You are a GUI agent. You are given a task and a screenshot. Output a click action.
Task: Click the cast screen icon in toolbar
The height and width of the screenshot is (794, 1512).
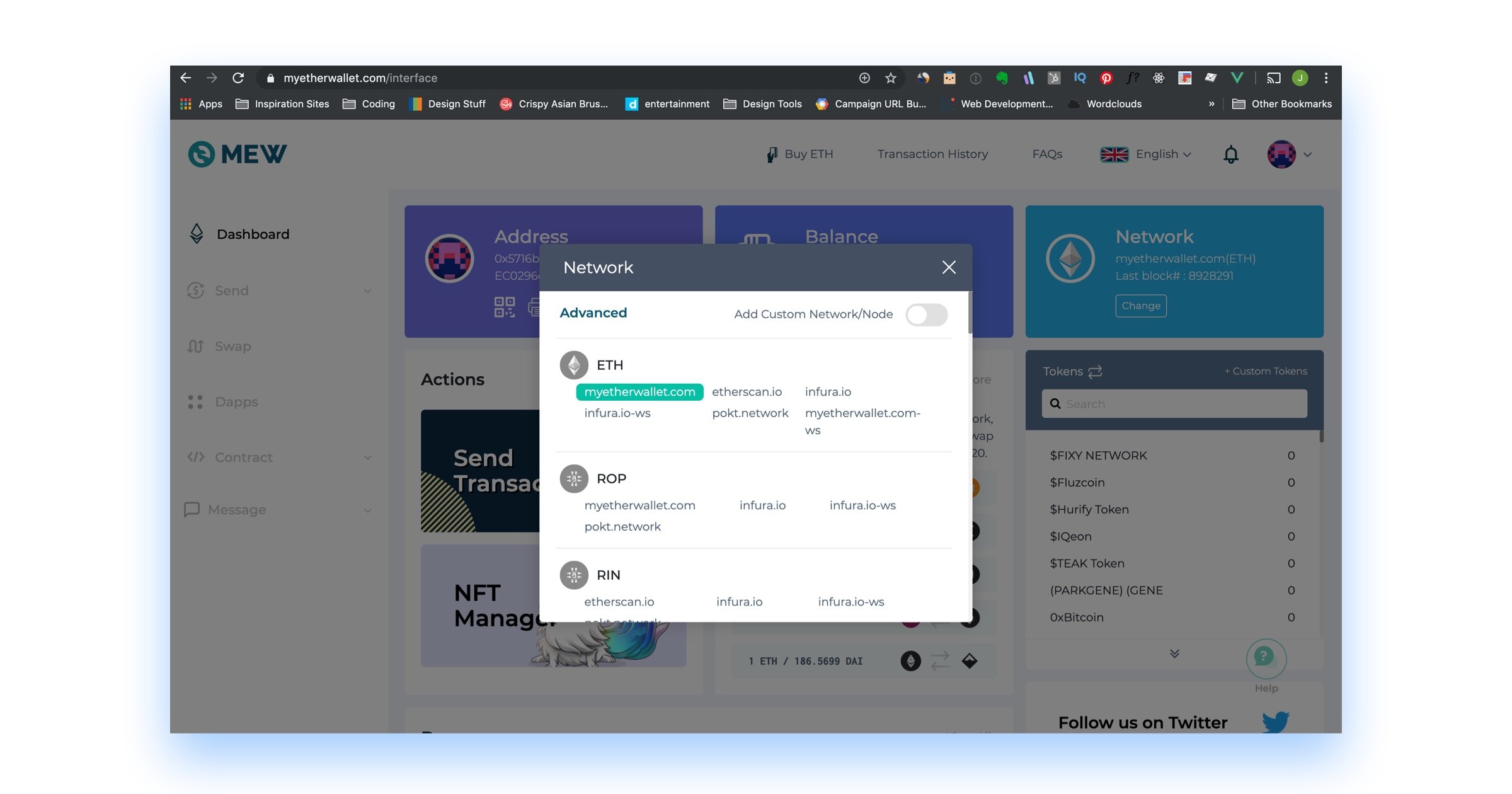pos(1274,78)
